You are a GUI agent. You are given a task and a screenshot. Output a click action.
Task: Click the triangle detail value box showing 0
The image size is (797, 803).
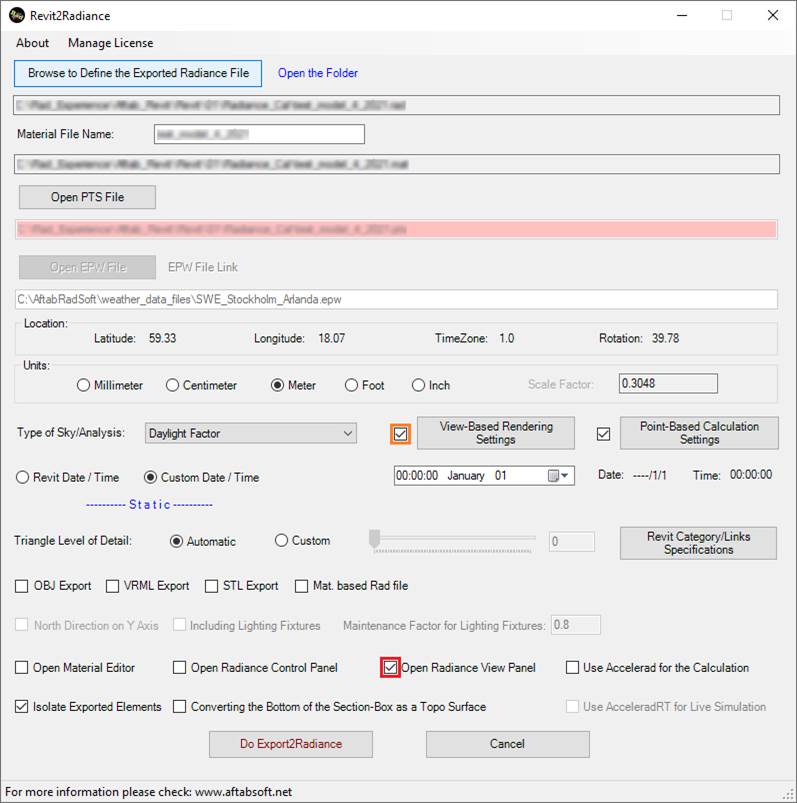(572, 541)
